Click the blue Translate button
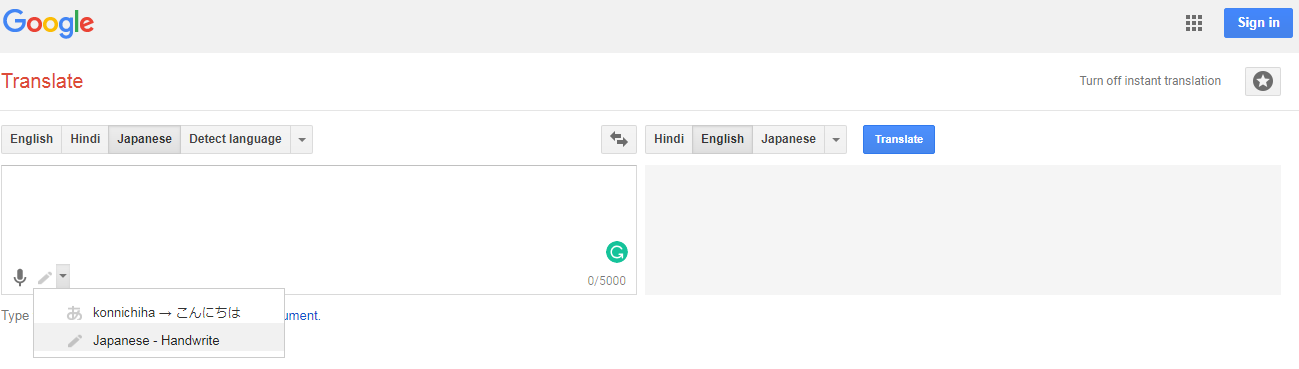This screenshot has width=1299, height=369. [899, 139]
